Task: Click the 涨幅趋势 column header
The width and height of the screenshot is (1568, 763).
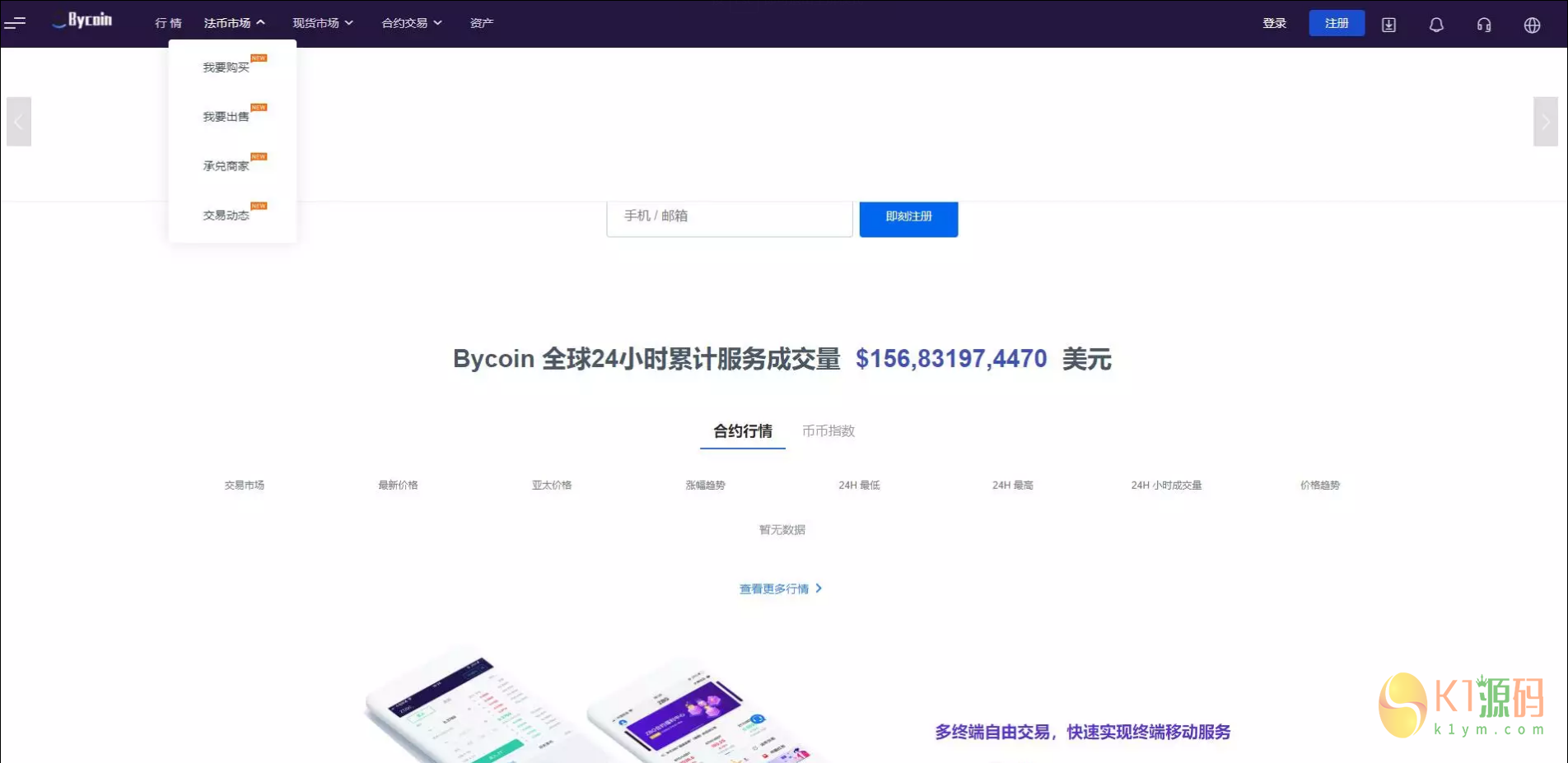Action: (706, 486)
